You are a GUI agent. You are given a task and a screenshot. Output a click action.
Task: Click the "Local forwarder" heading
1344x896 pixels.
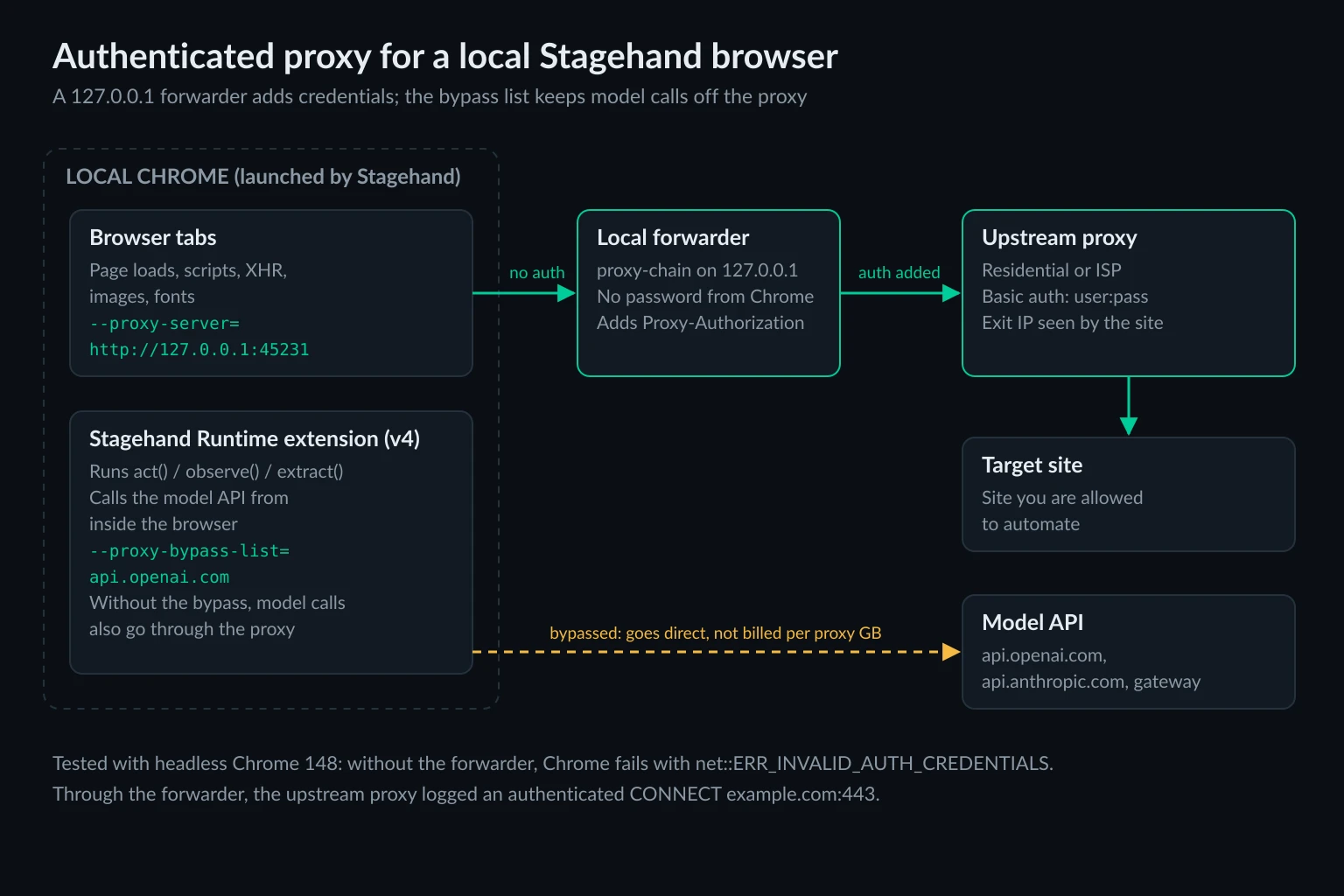(673, 237)
